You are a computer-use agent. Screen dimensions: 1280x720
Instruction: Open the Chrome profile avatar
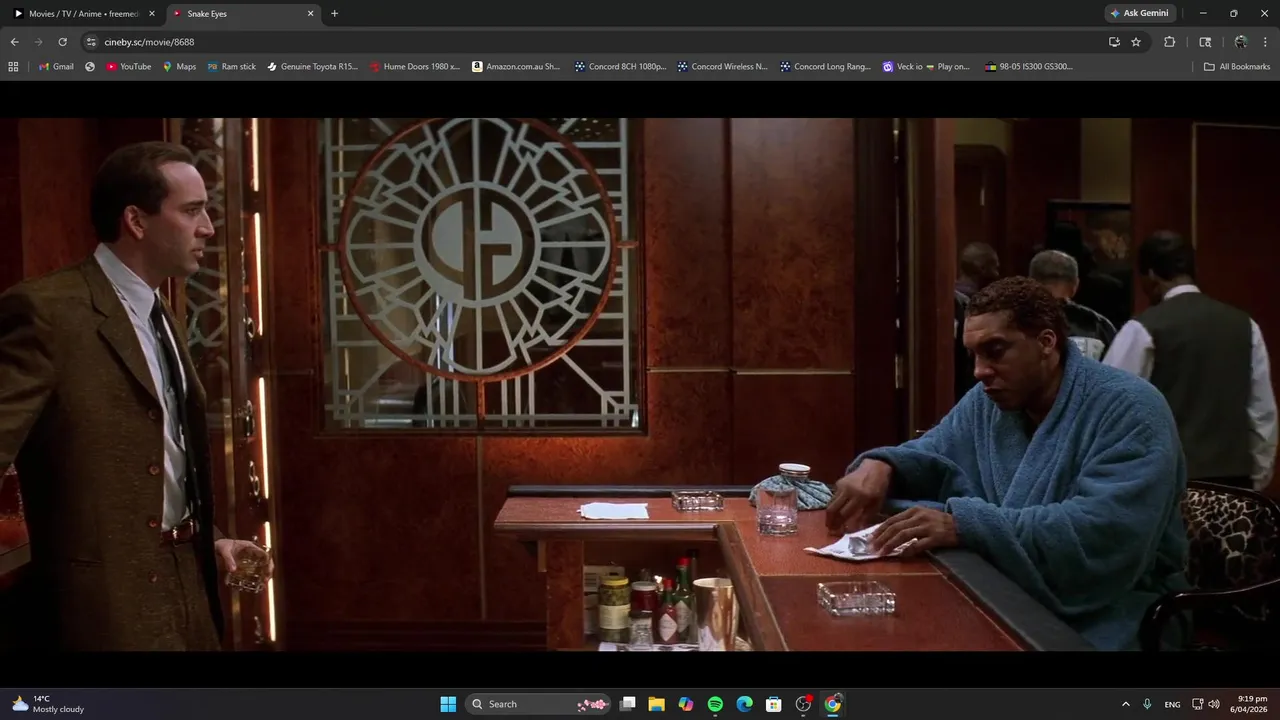pyautogui.click(x=1241, y=42)
